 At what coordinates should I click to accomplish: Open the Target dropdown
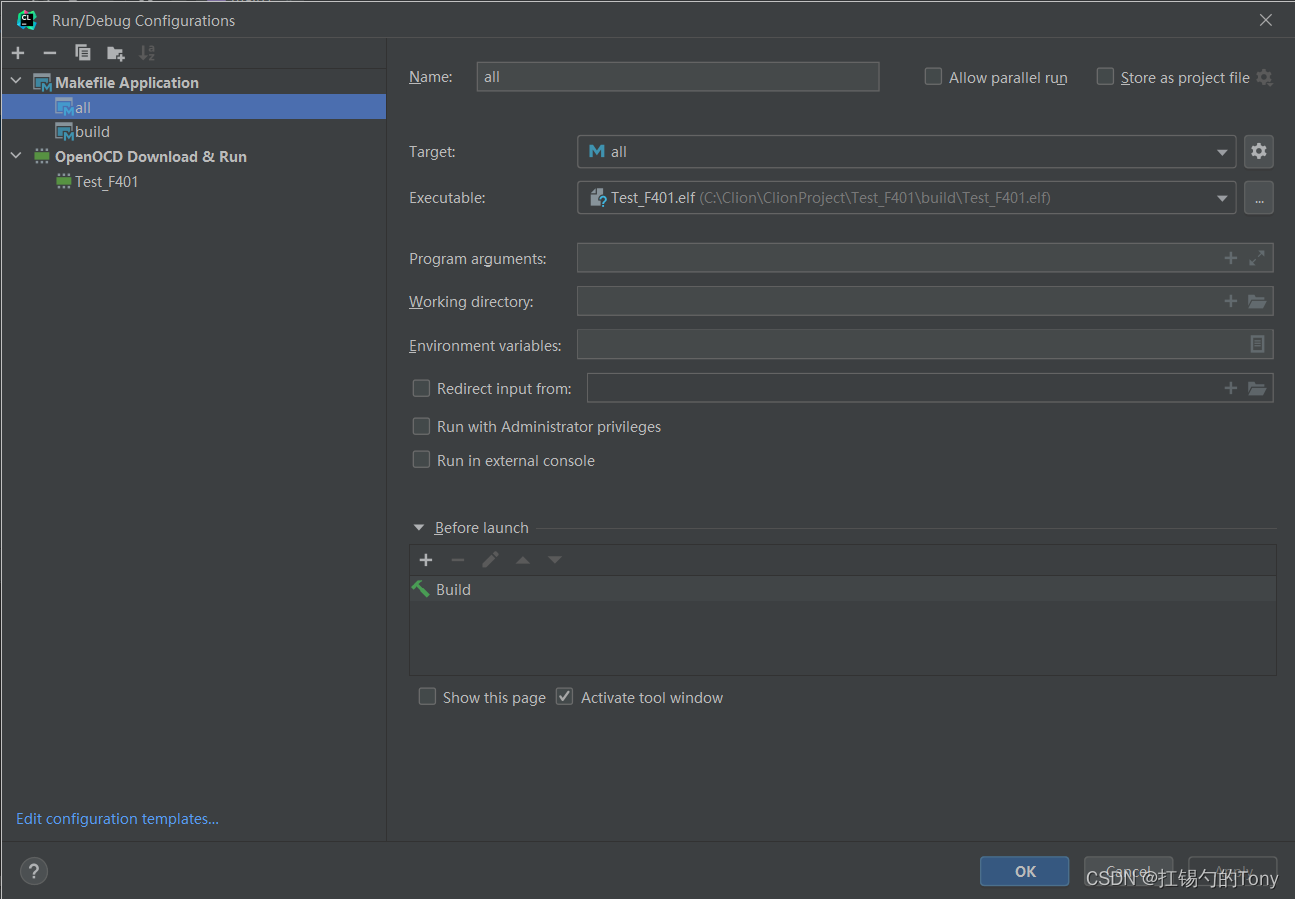[1222, 152]
